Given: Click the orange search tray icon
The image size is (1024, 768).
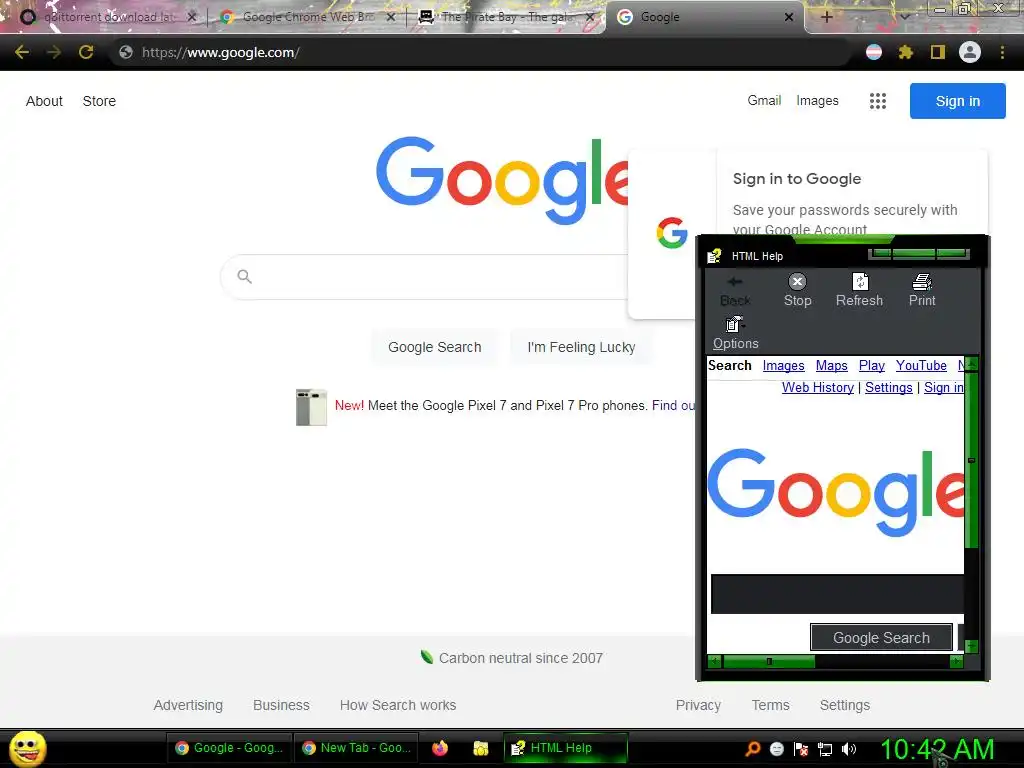Looking at the screenshot, I should coord(753,748).
